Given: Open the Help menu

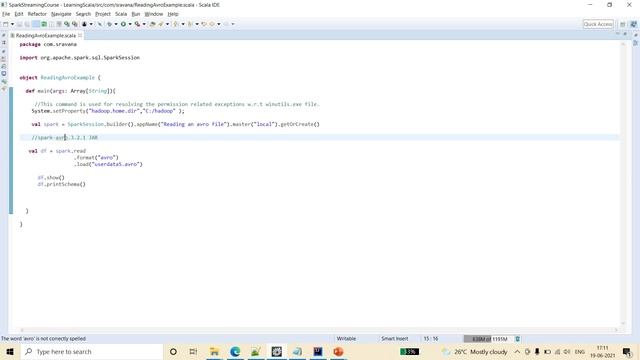Looking at the screenshot, I should (x=173, y=14).
